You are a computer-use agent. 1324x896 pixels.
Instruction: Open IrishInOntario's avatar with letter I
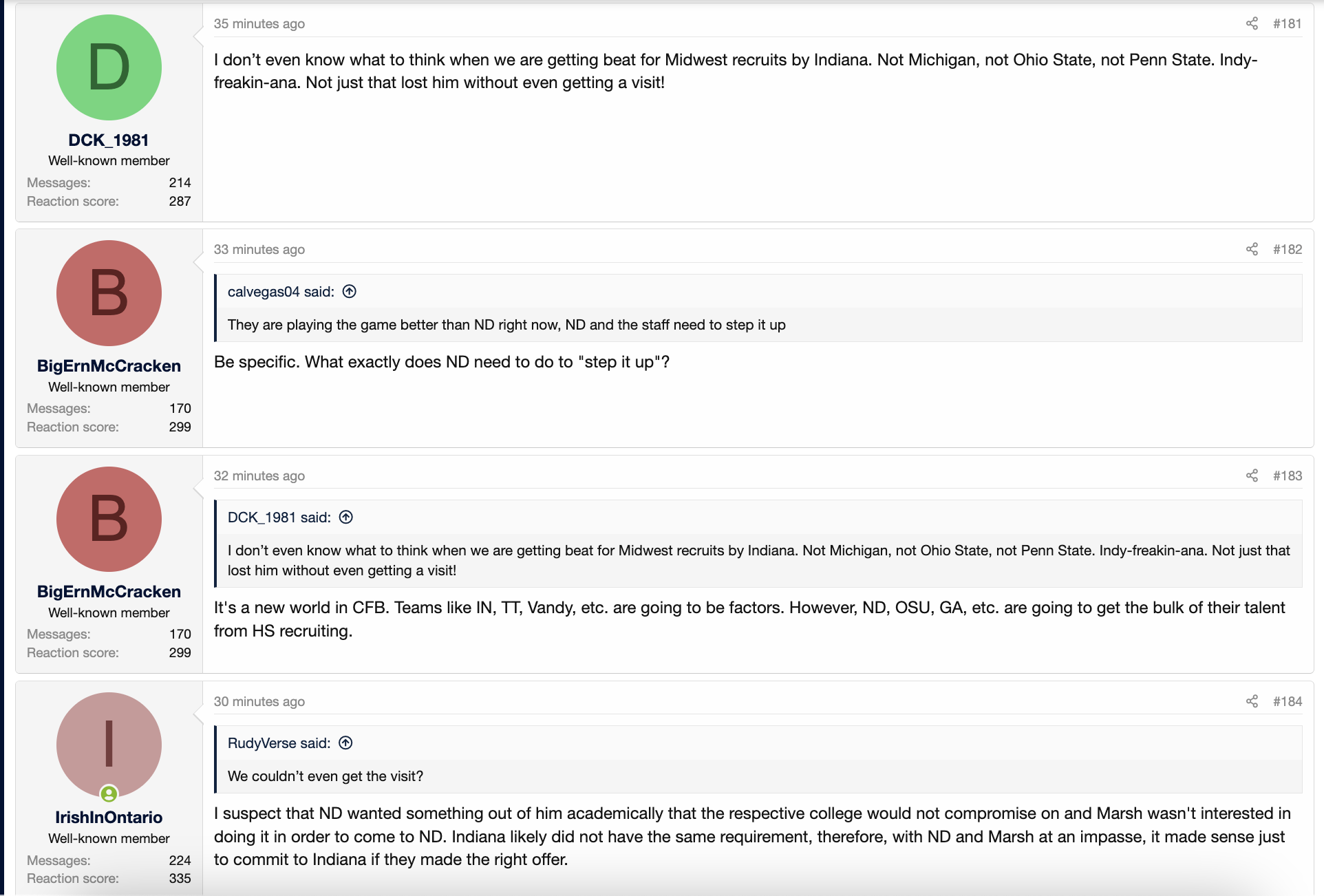click(x=109, y=745)
